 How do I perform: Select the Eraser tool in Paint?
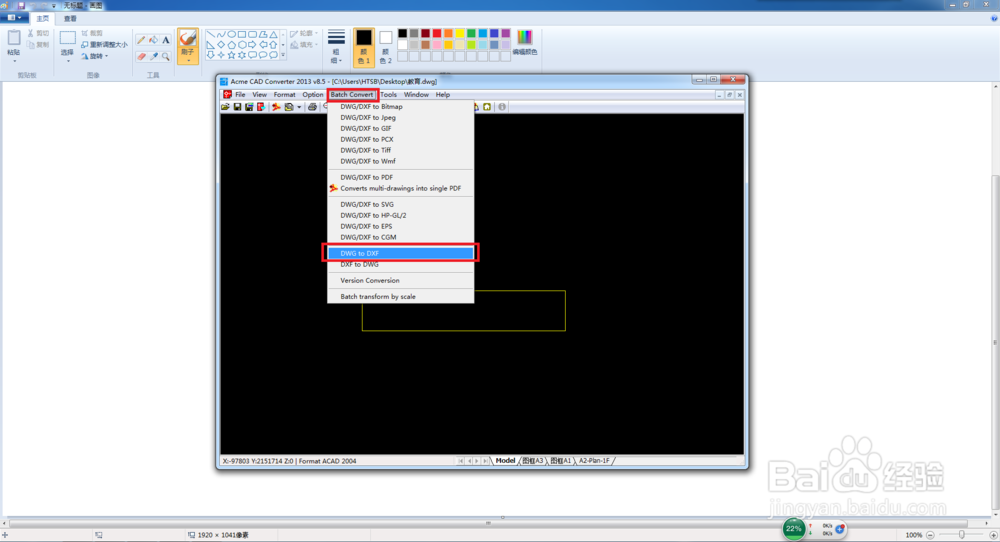[x=141, y=56]
